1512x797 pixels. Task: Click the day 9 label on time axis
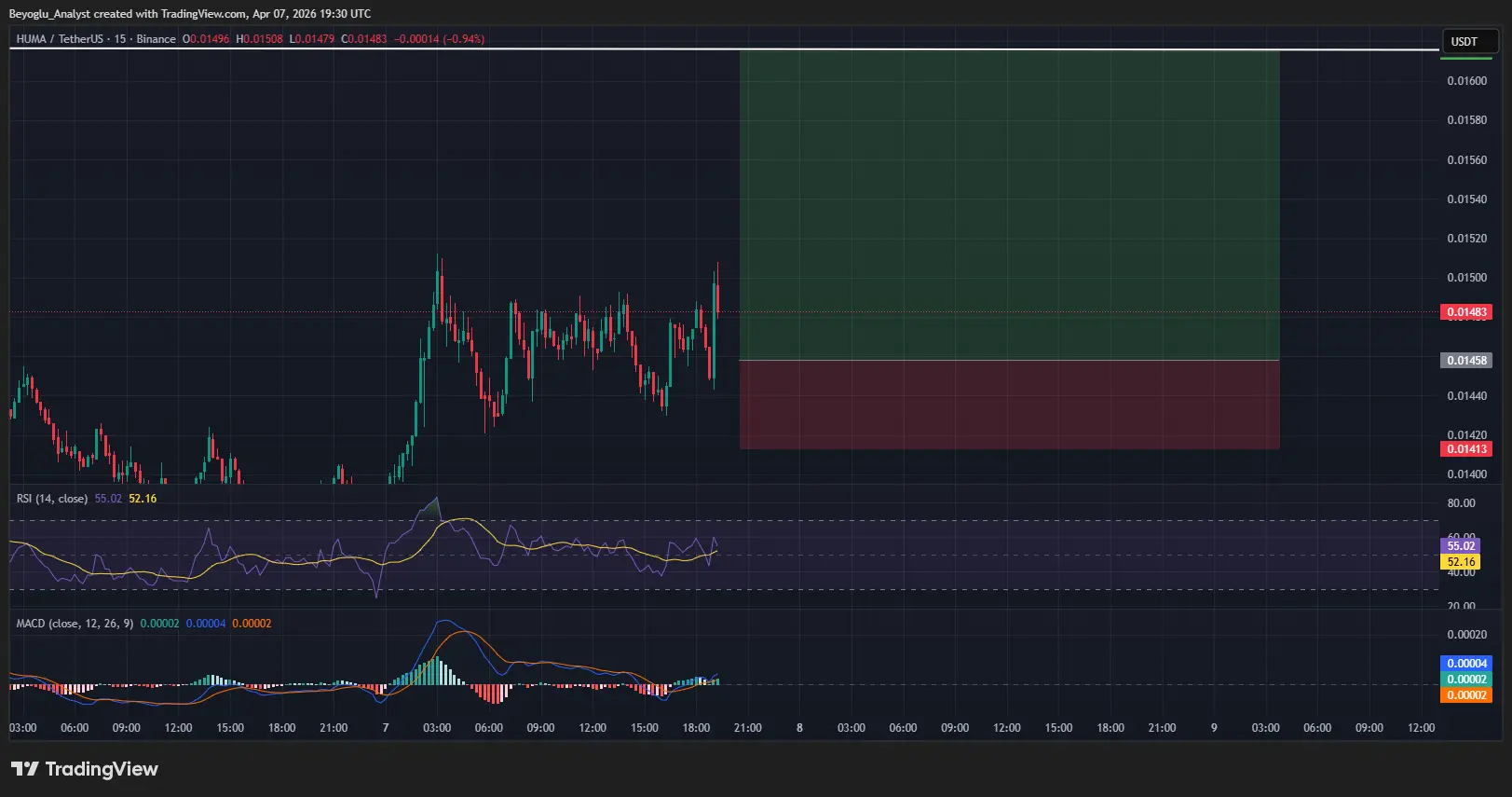point(1214,728)
